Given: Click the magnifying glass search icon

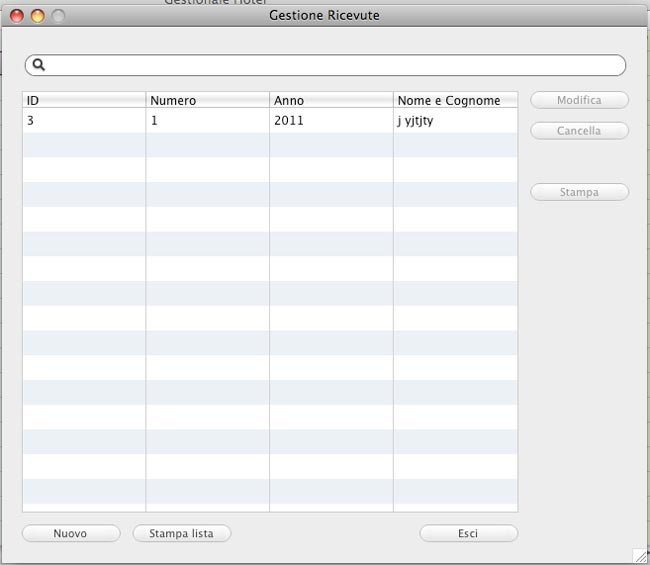Looking at the screenshot, I should tap(39, 65).
